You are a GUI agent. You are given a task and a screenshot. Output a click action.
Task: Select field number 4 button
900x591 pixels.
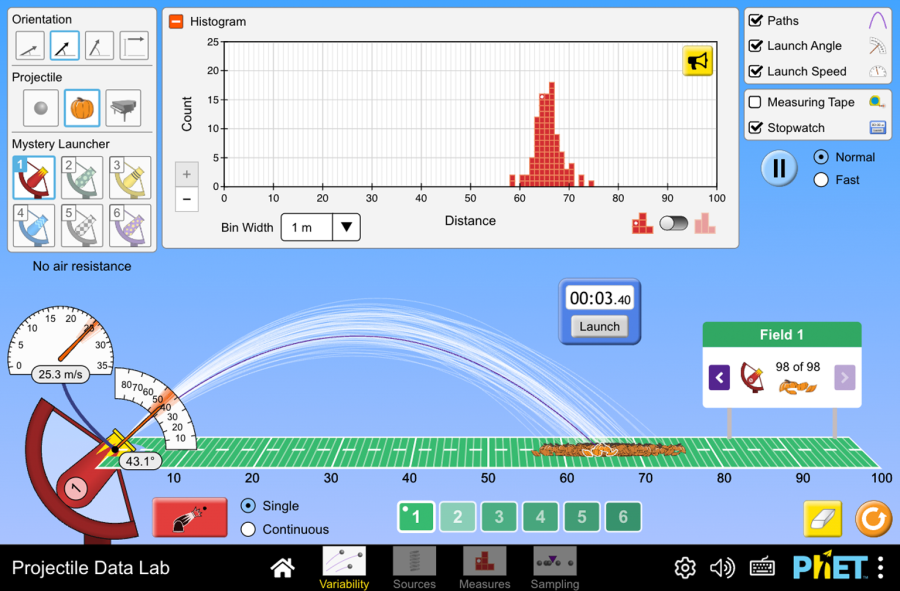coord(540,517)
